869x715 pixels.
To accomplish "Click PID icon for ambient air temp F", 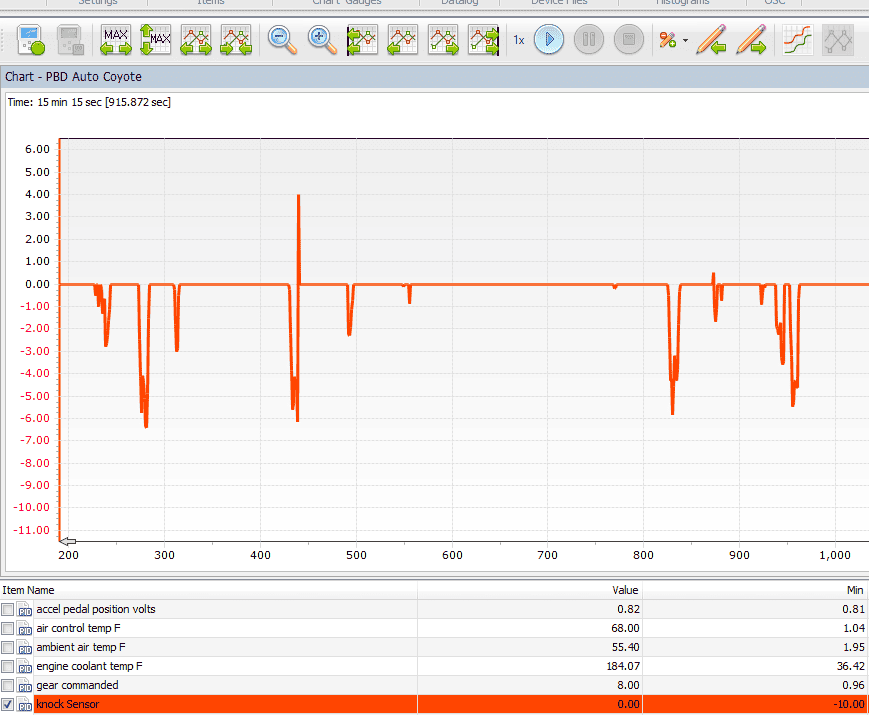I will pyautogui.click(x=24, y=647).
